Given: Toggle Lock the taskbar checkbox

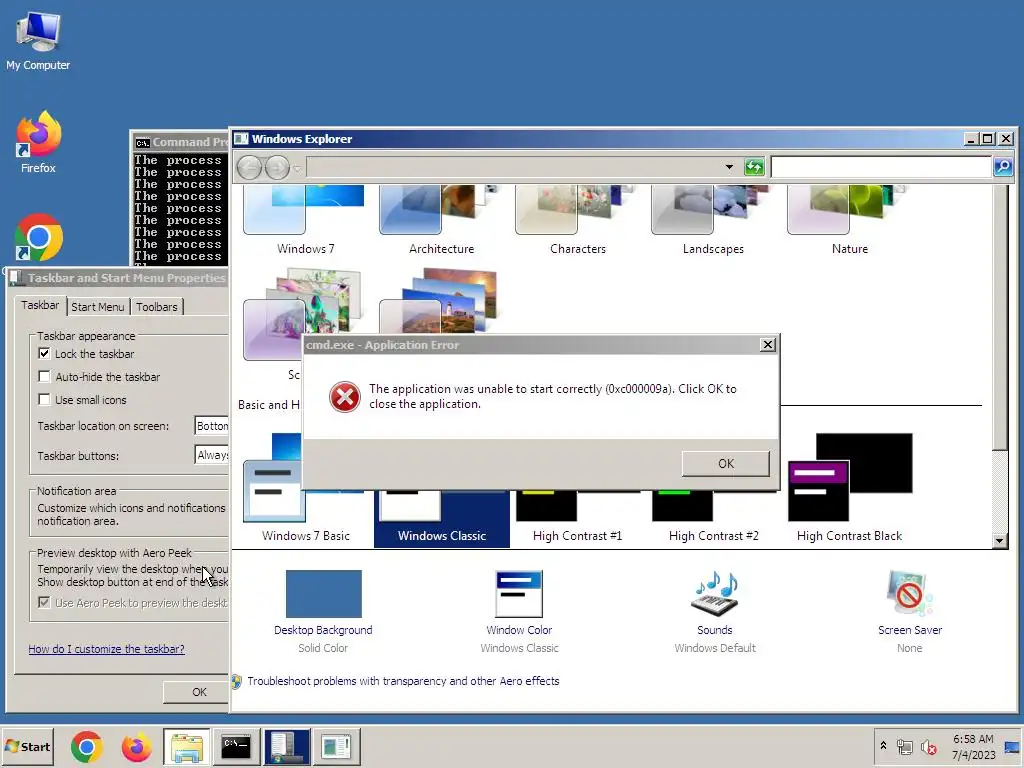Looking at the screenshot, I should click(44, 354).
